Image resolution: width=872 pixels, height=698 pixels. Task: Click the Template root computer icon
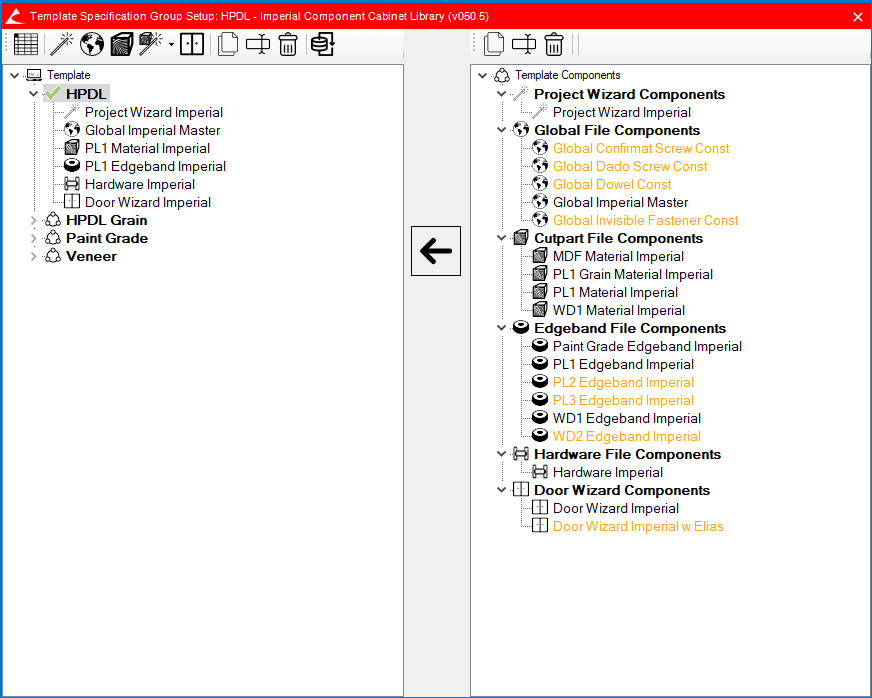pos(34,75)
